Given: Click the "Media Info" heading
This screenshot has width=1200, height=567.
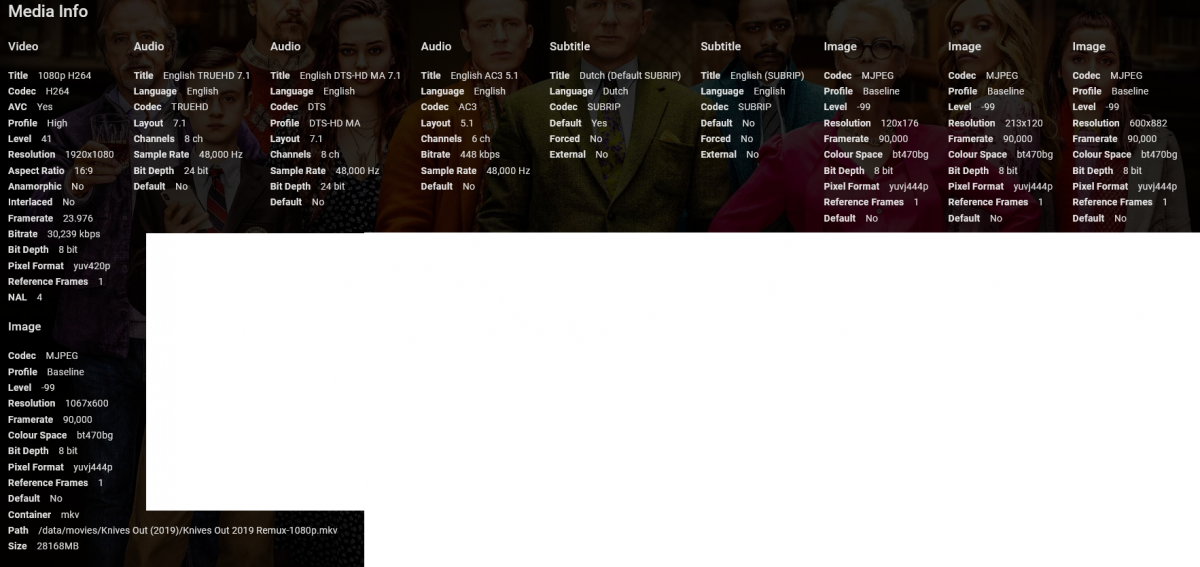Looking at the screenshot, I should coord(48,12).
